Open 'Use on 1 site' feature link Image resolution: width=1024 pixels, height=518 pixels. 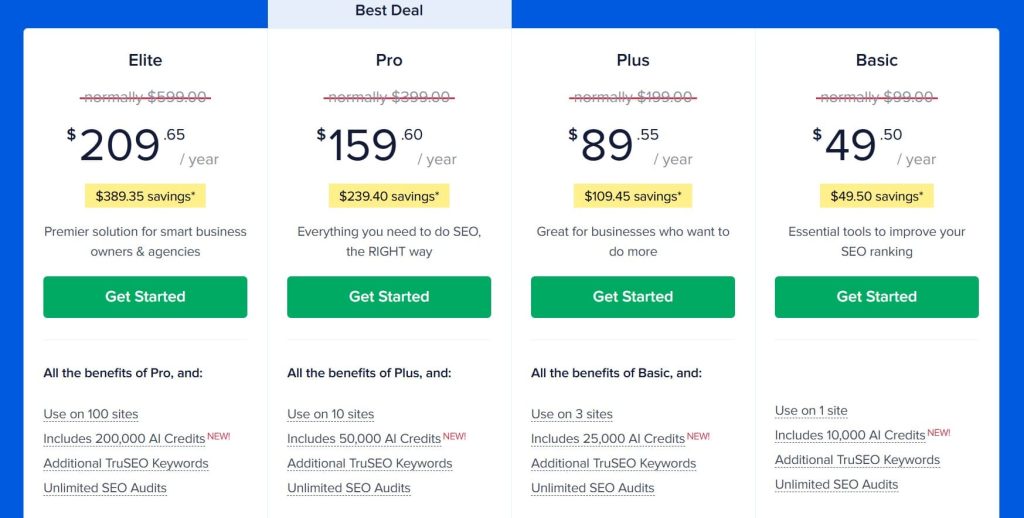[811, 411]
